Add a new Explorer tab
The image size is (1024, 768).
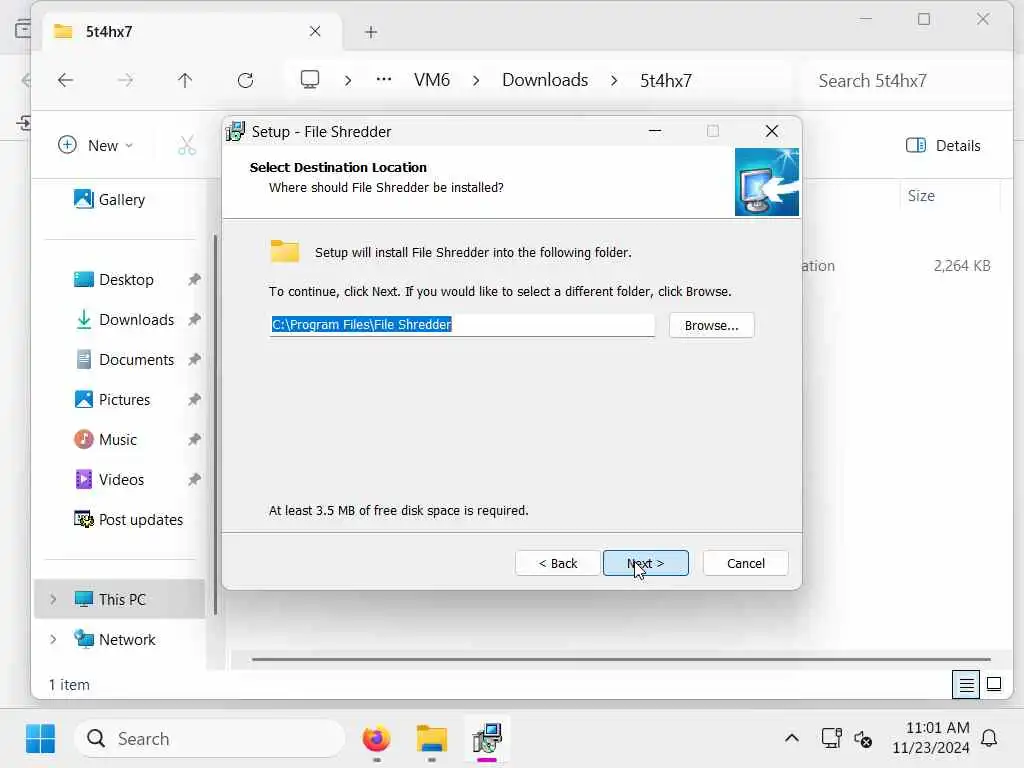[x=371, y=32]
